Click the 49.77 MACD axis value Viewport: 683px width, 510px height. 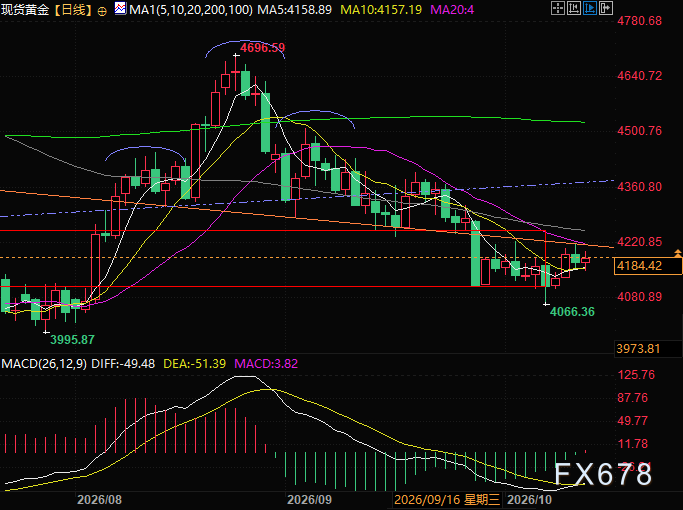pos(633,421)
